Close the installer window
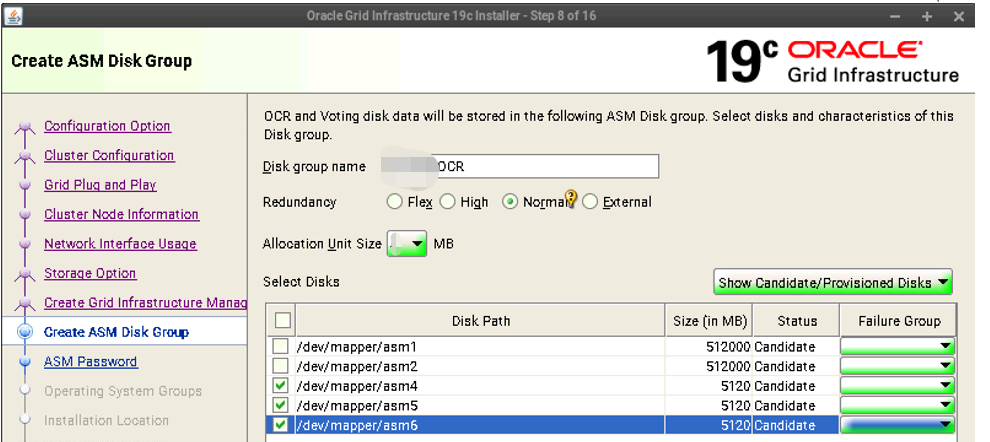 click(959, 16)
